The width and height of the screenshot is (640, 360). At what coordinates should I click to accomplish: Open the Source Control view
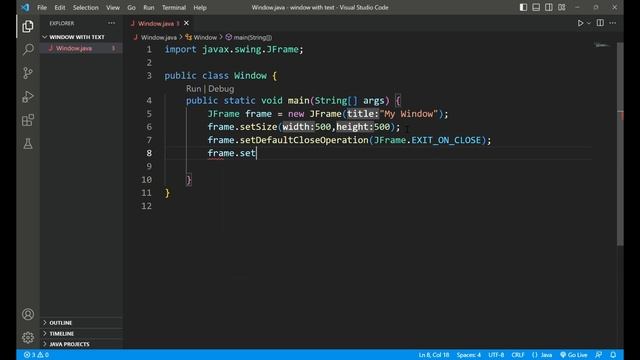tap(28, 73)
